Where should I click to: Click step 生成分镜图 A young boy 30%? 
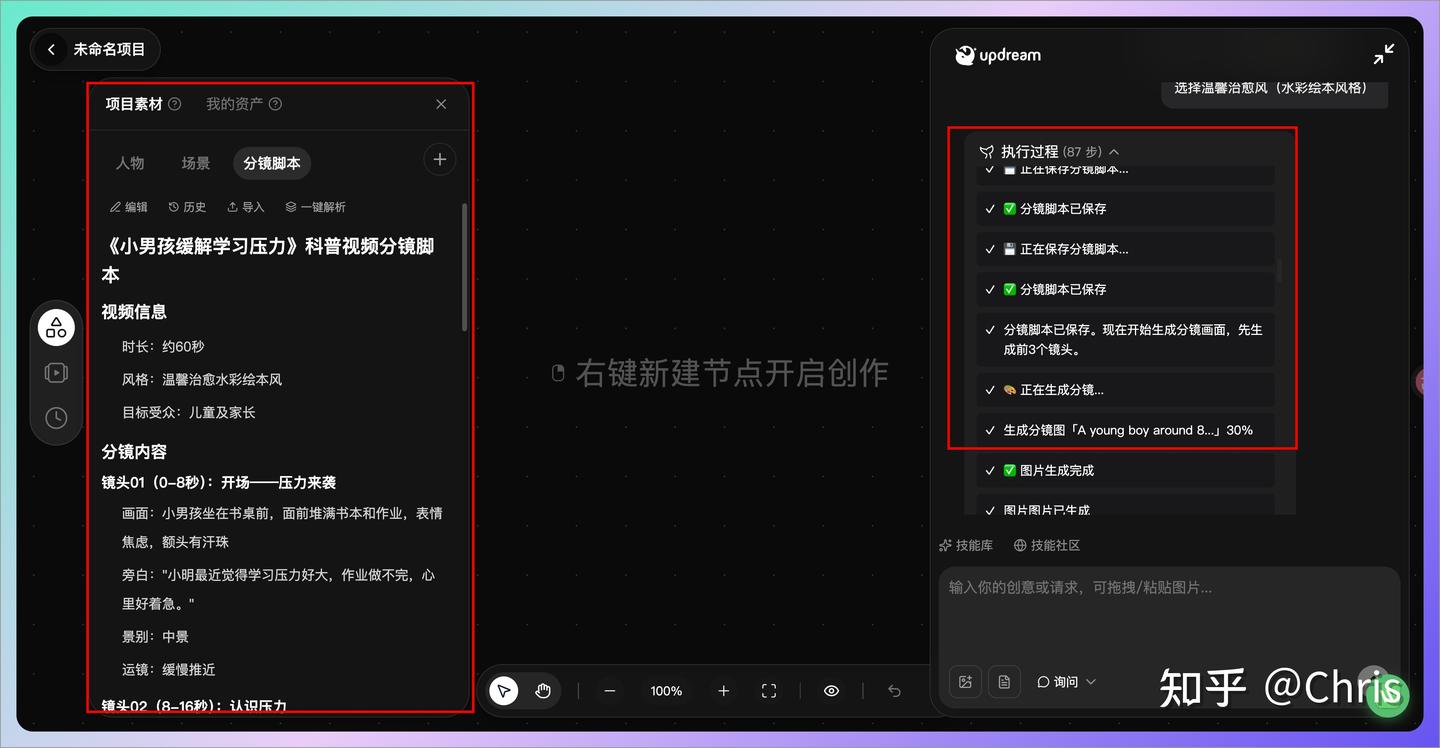[x=1126, y=430]
